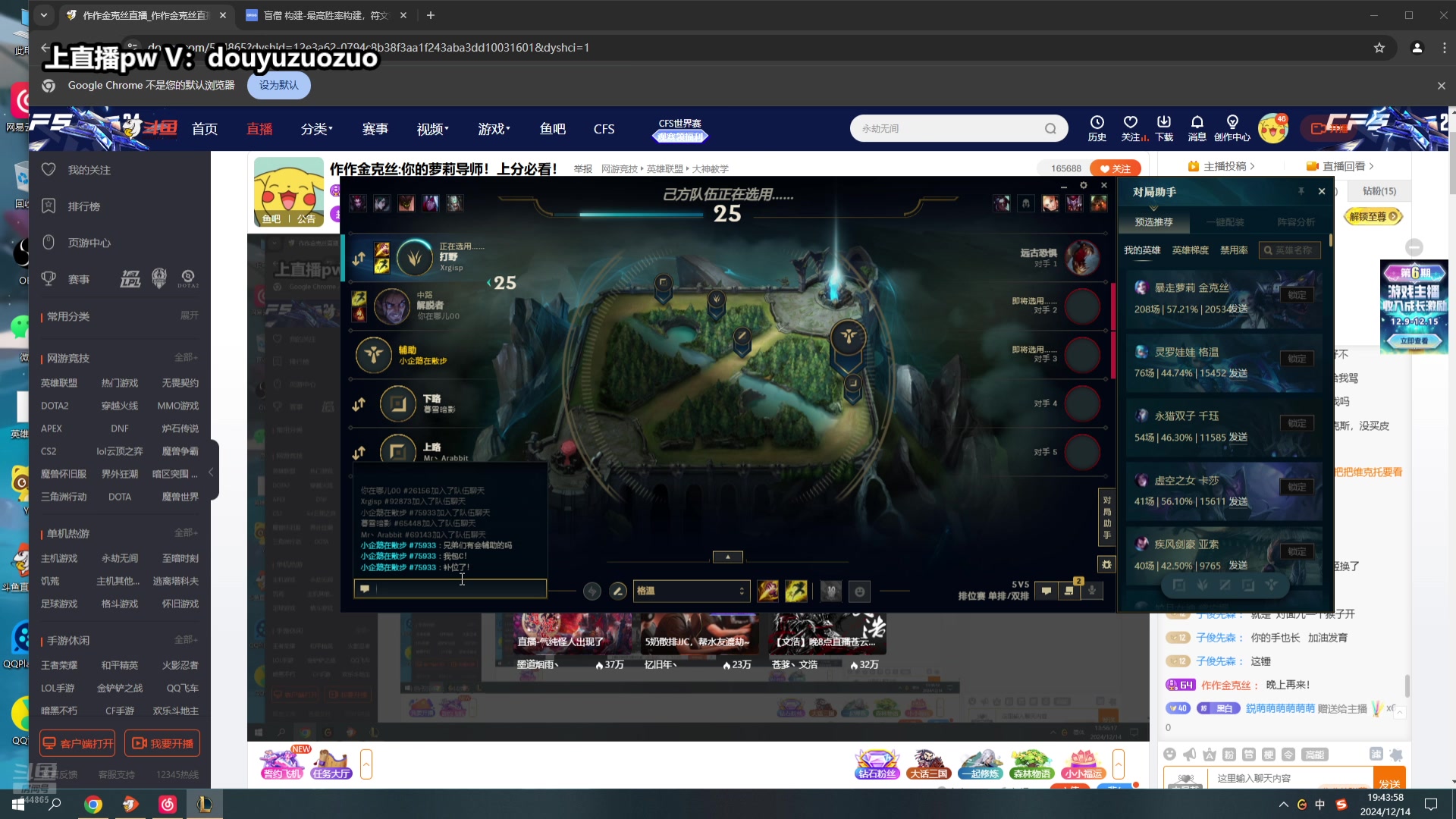Open the emote smiley button in champion select
Screen dimensions: 1456x819
click(859, 591)
